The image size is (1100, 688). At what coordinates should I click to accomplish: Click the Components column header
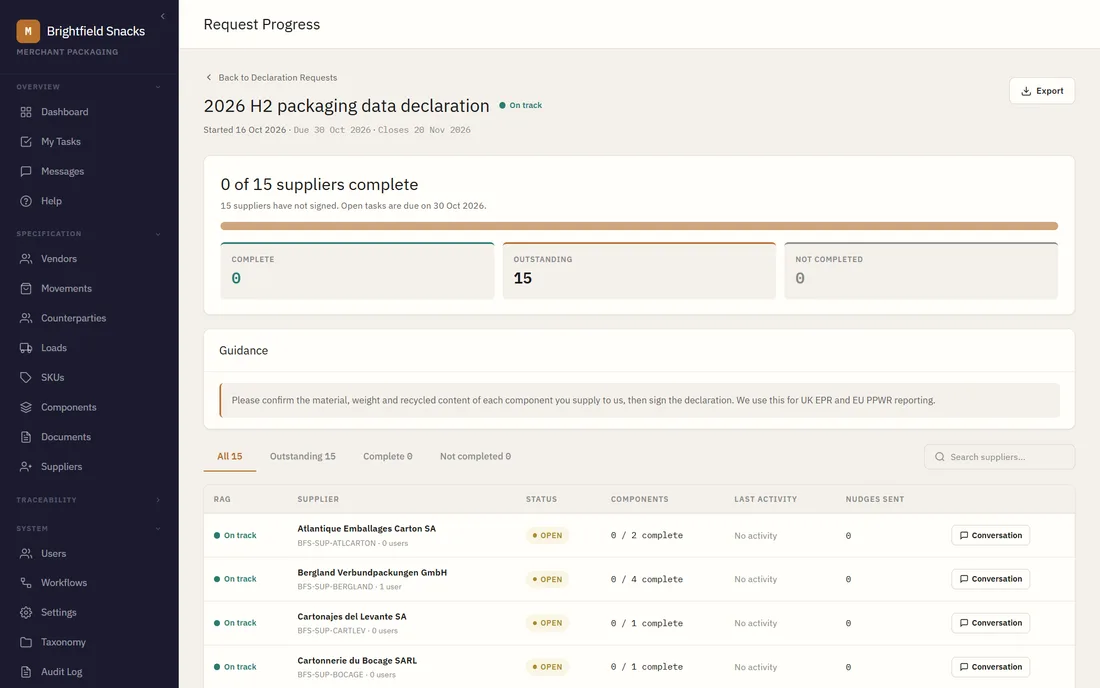[639, 499]
